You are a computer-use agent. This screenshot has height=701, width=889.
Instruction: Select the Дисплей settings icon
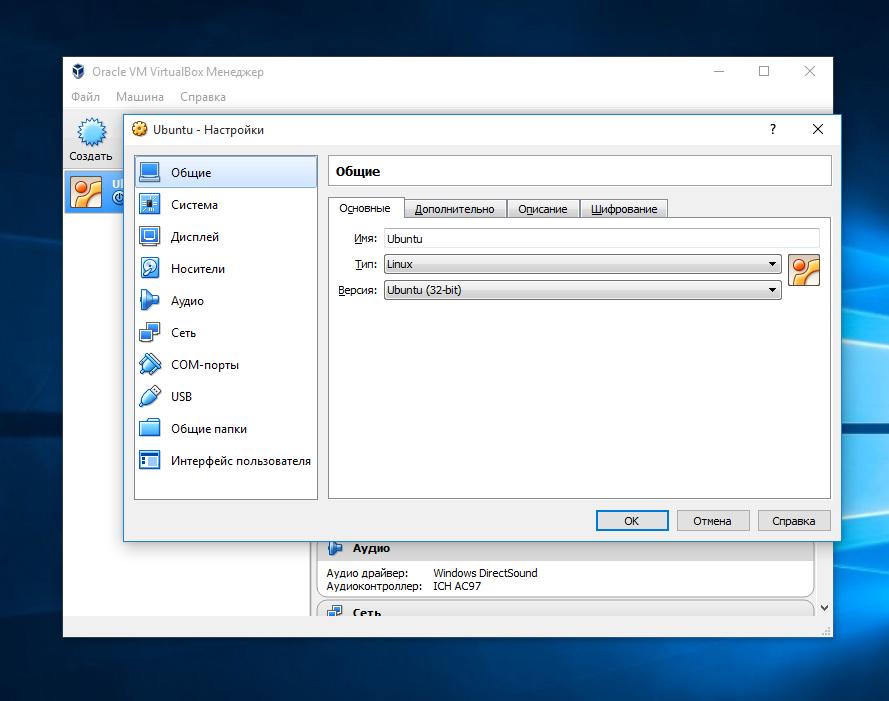pyautogui.click(x=150, y=237)
